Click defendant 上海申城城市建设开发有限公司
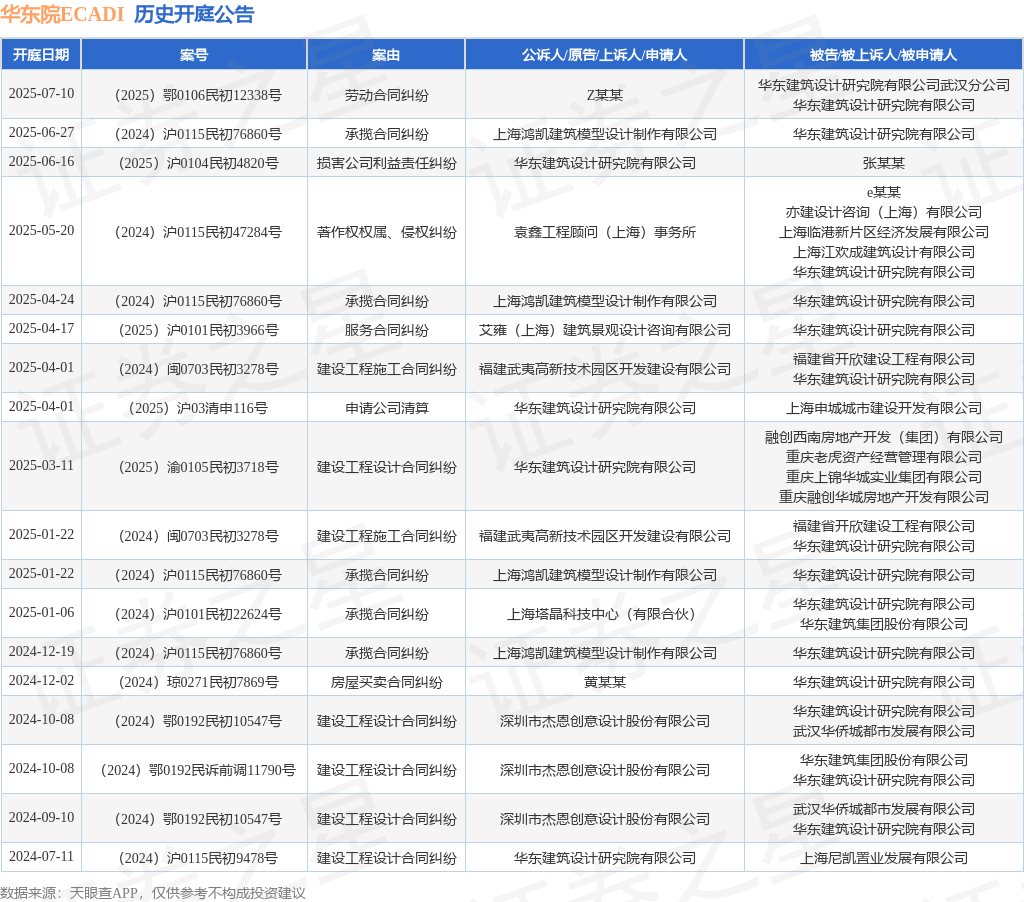 pyautogui.click(x=884, y=409)
